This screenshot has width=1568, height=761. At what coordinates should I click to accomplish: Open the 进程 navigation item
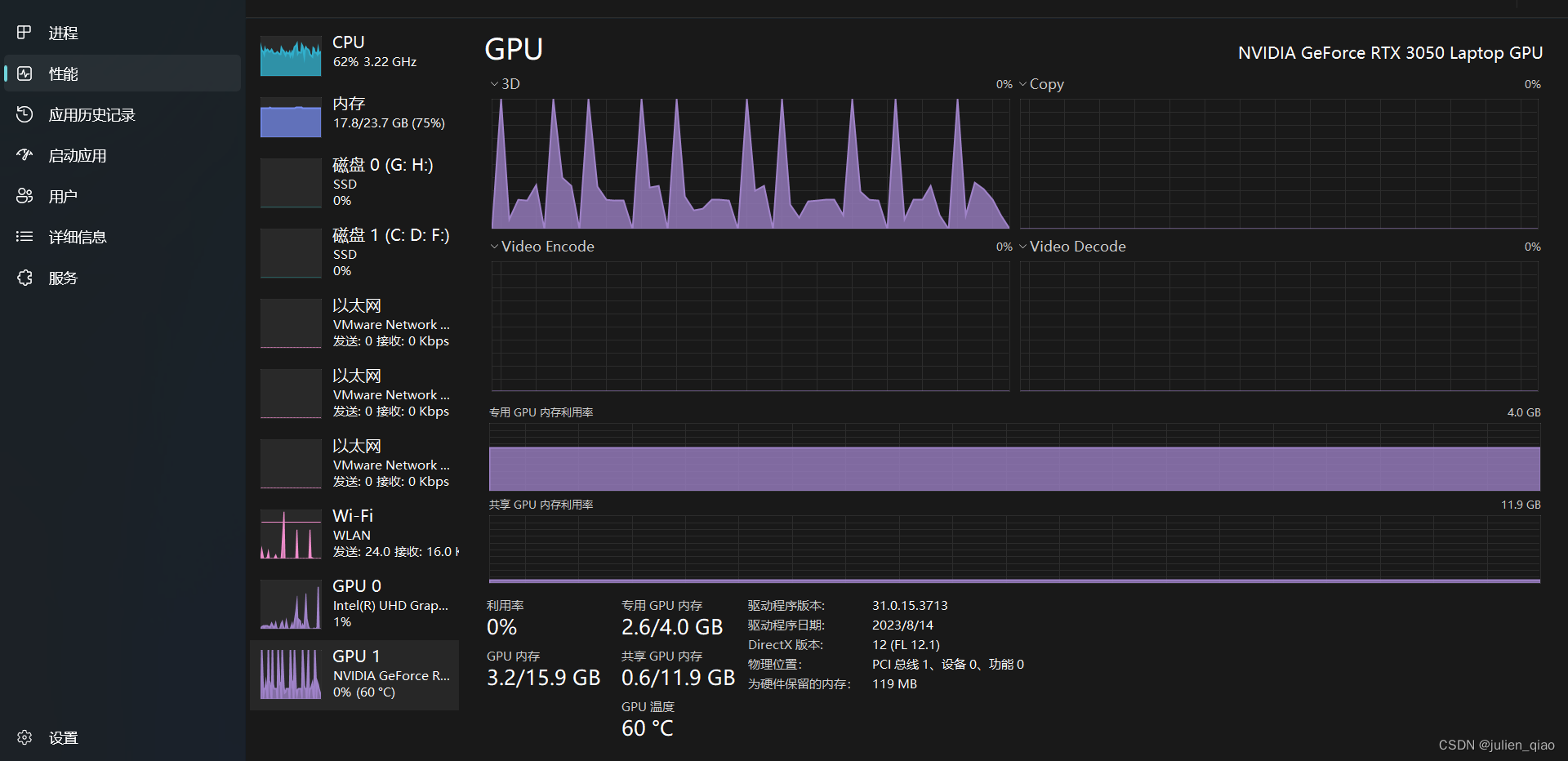click(x=122, y=33)
